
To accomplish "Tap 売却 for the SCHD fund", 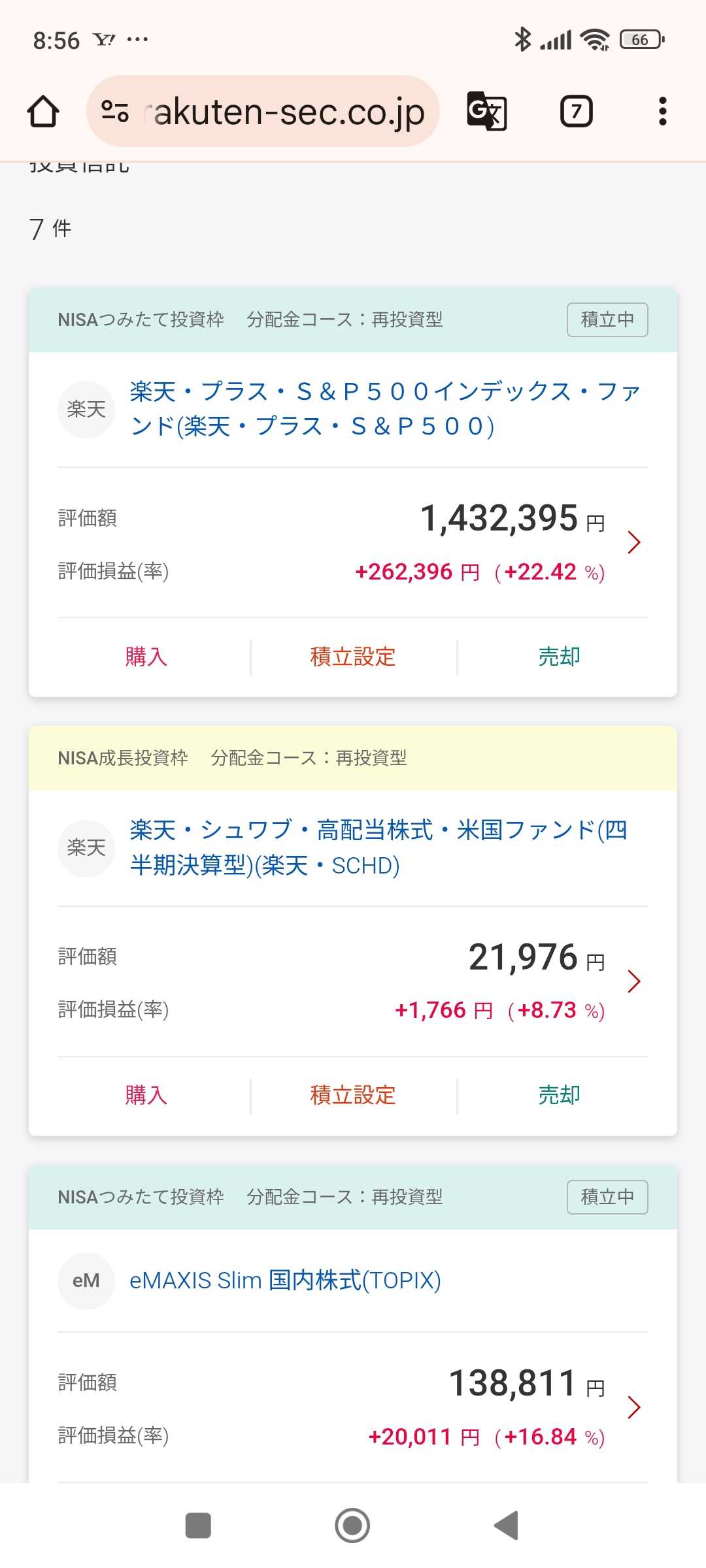I will (x=559, y=1095).
